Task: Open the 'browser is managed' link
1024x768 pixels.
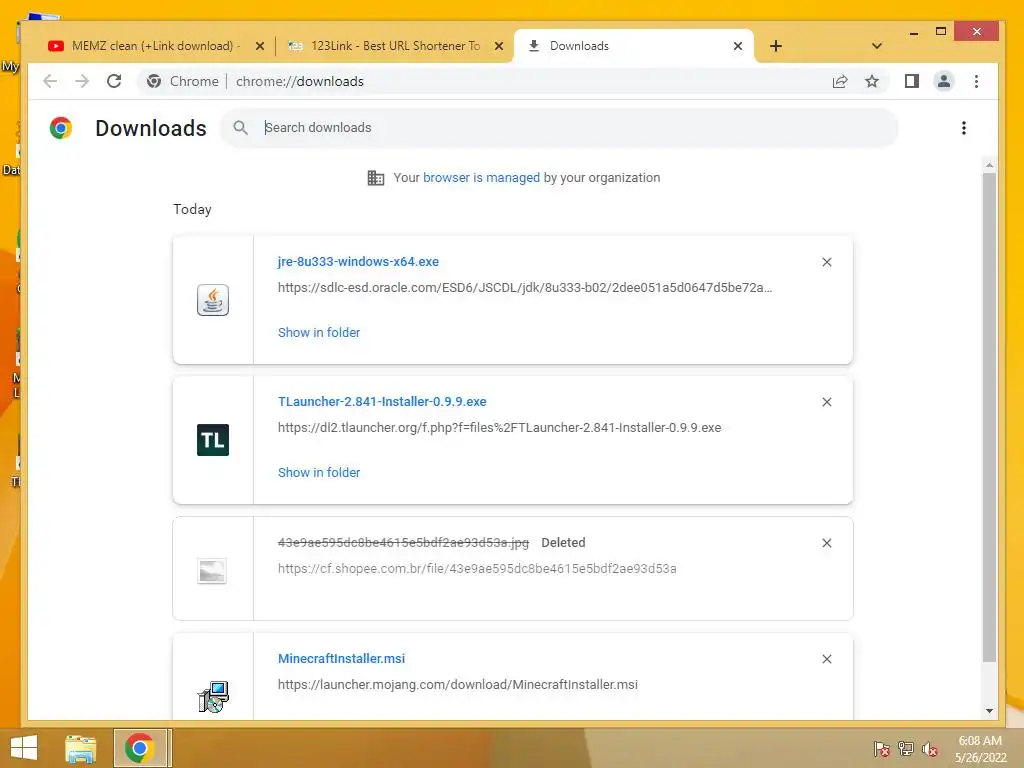Action: pyautogui.click(x=481, y=178)
